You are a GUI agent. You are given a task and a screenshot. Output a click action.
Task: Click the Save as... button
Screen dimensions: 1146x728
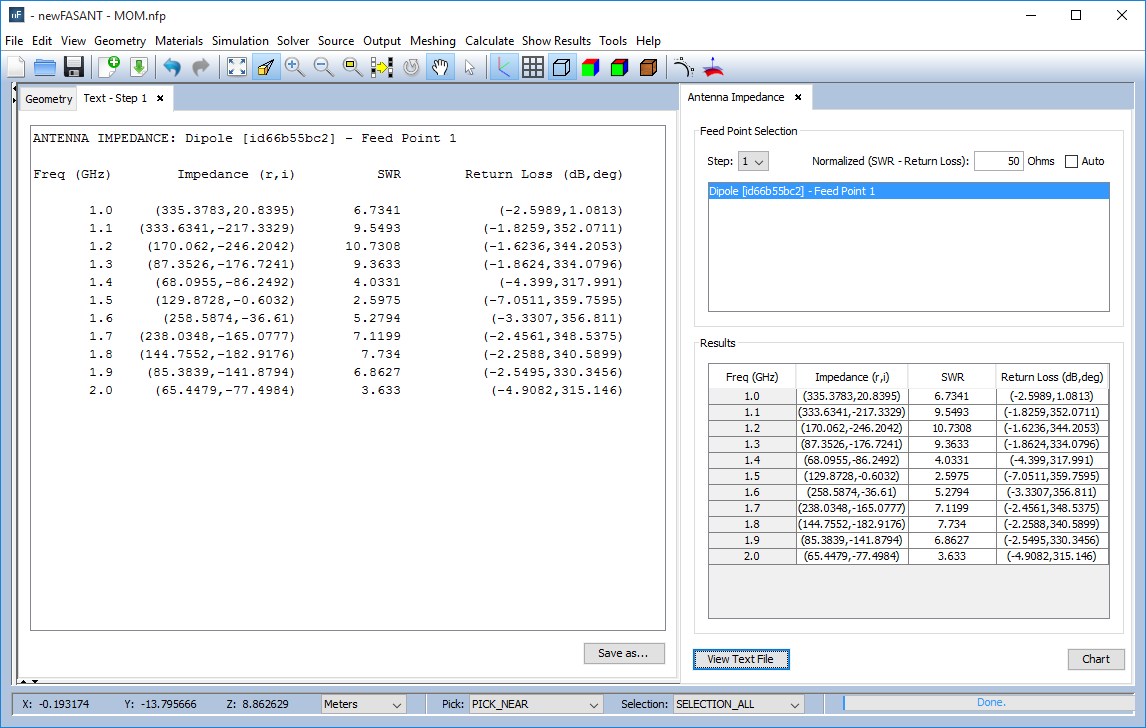pyautogui.click(x=624, y=653)
